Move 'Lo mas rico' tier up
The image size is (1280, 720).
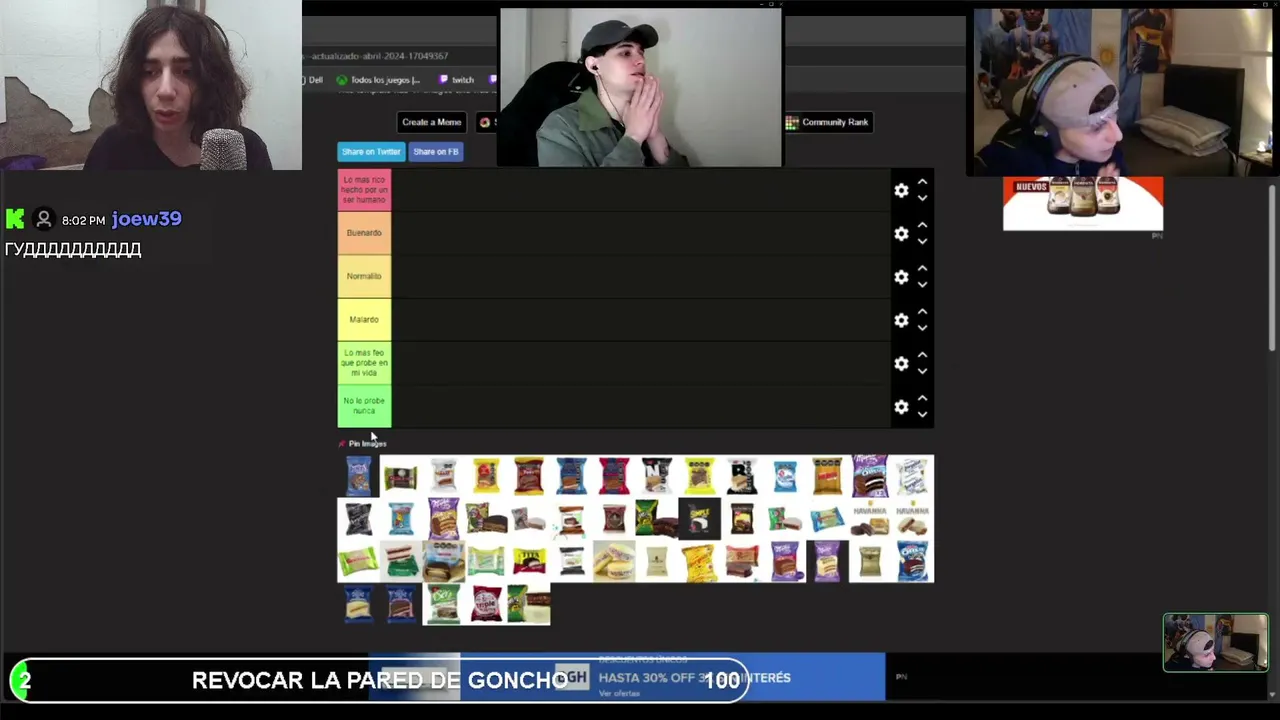tap(922, 183)
